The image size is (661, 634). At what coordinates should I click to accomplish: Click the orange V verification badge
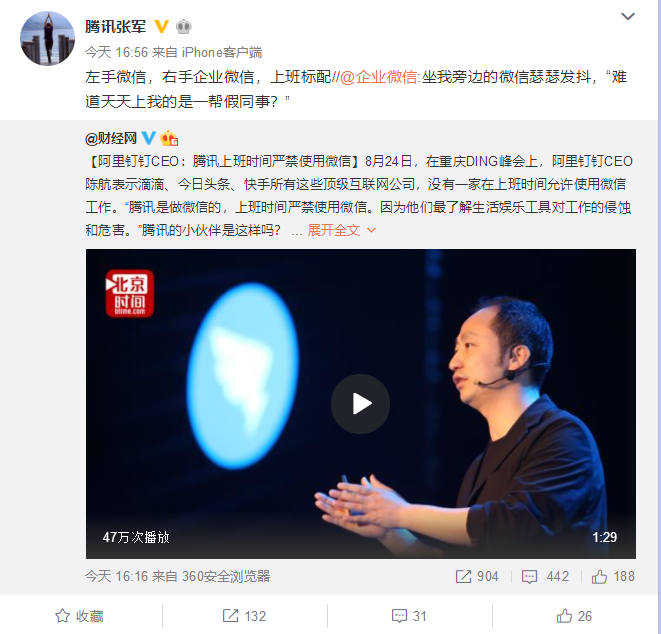click(x=161, y=27)
